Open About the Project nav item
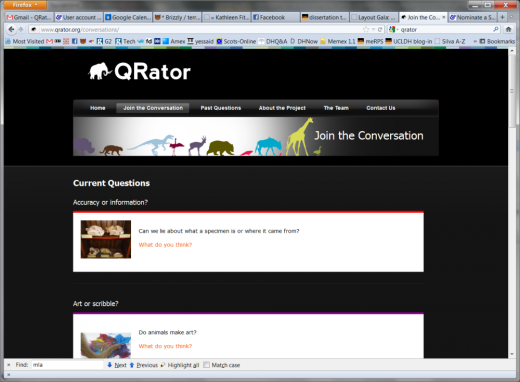Image resolution: width=520 pixels, height=382 pixels. 282,108
